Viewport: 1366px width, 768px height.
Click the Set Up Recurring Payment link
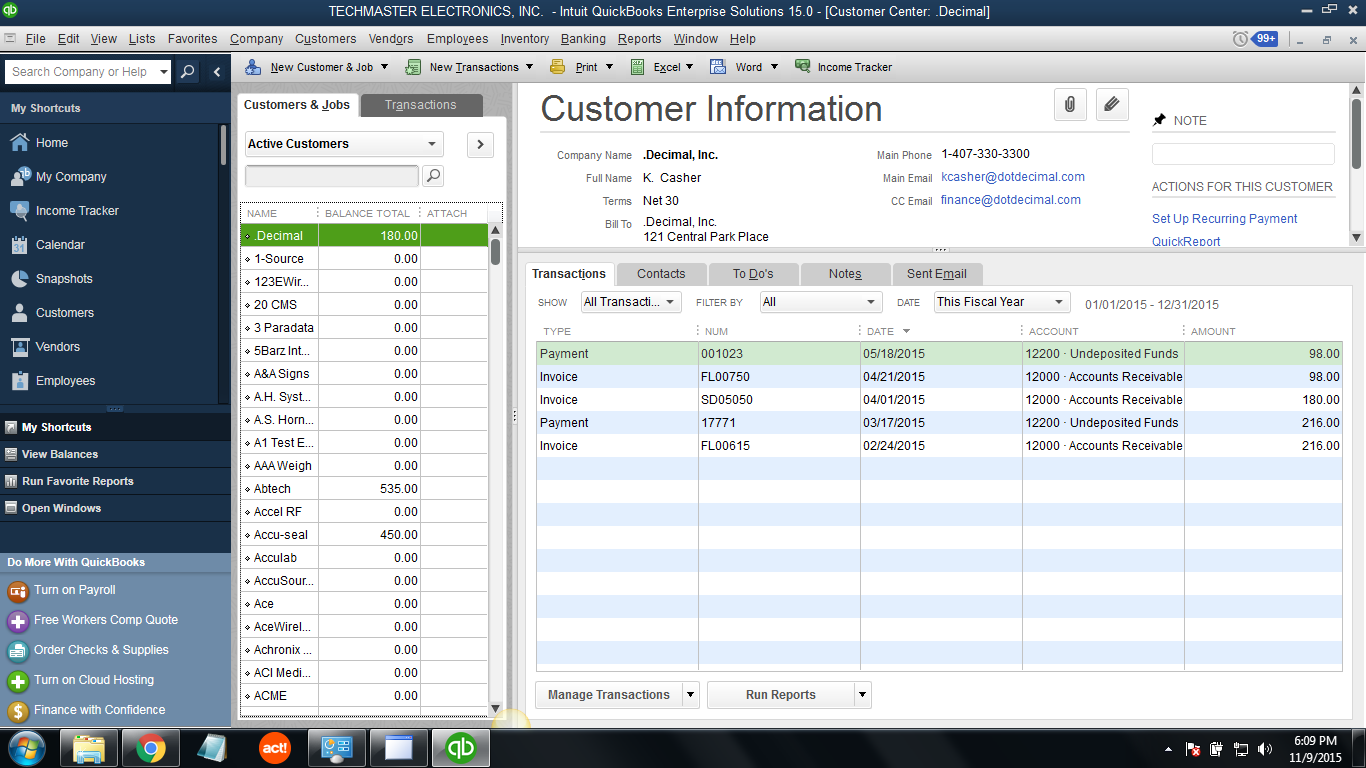click(1224, 219)
